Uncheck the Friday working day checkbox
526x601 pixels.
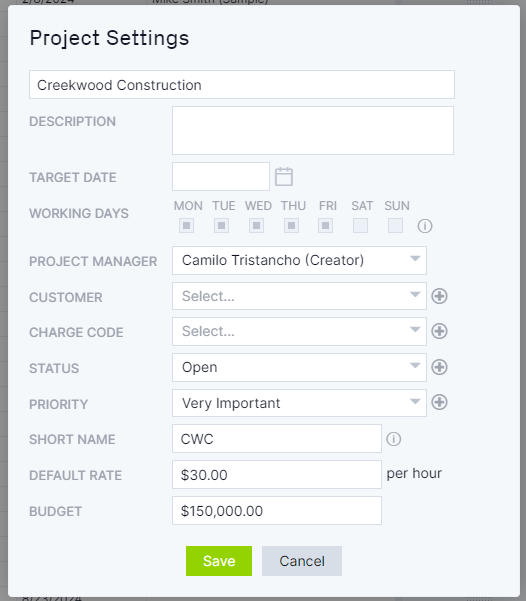coord(325,225)
